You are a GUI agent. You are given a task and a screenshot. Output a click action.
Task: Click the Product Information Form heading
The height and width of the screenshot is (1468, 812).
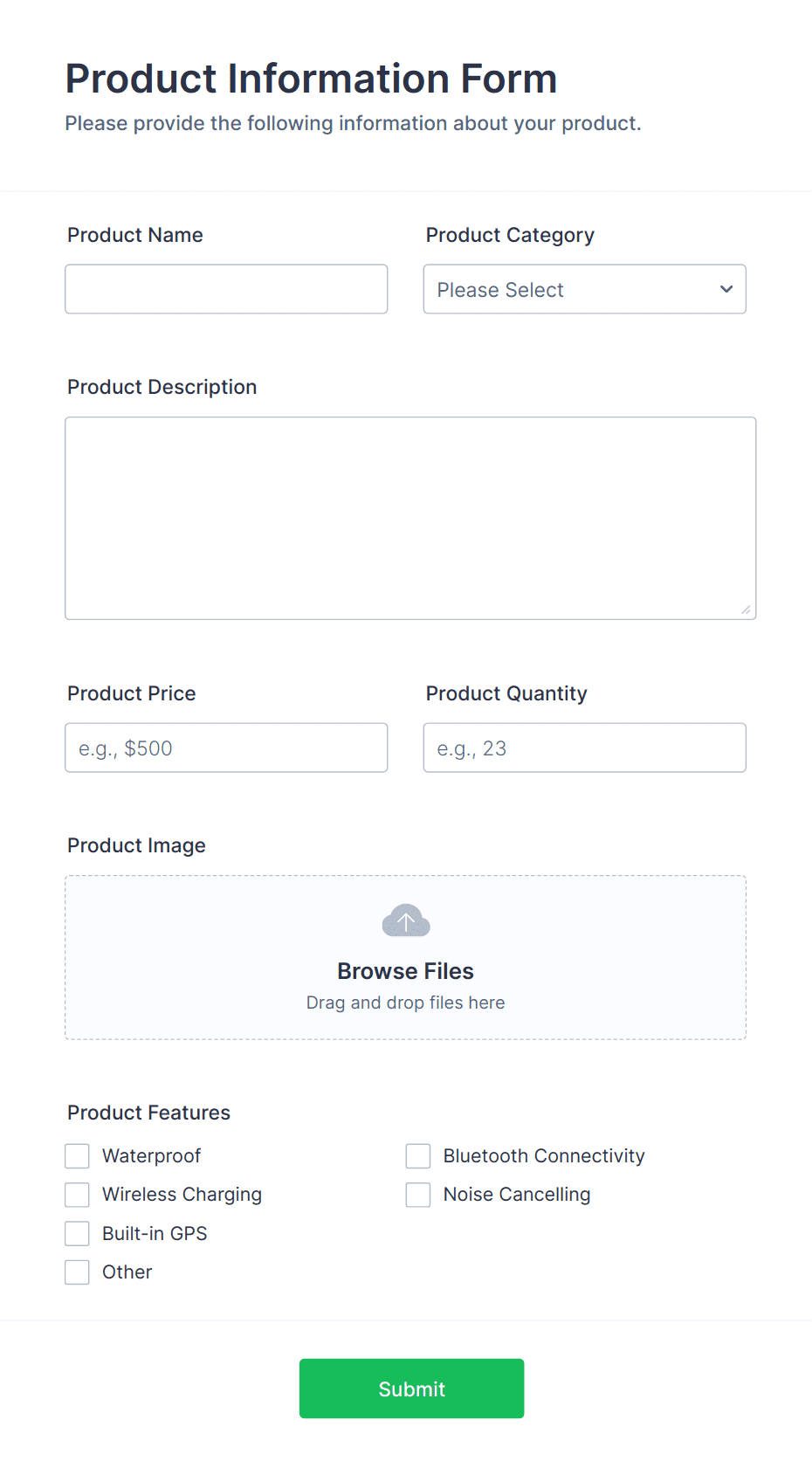pos(311,79)
